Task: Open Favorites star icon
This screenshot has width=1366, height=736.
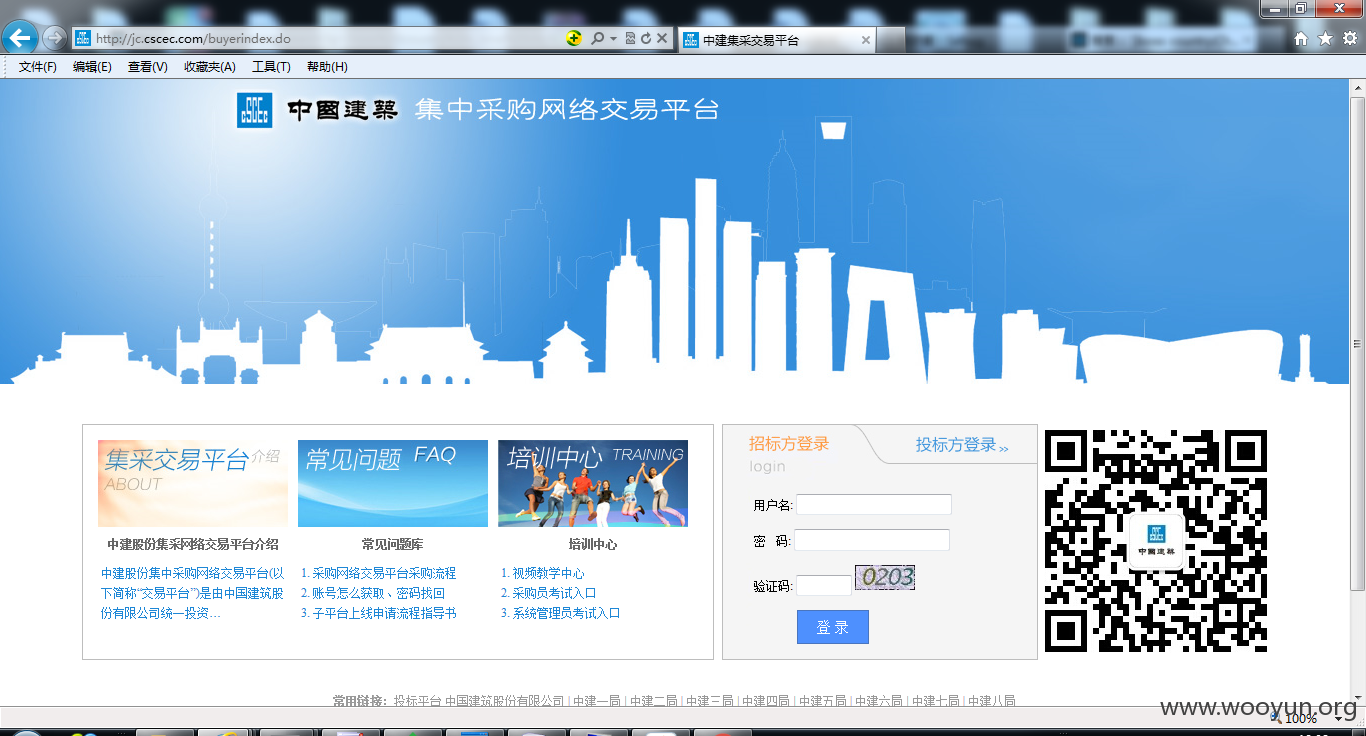Action: coord(1326,39)
